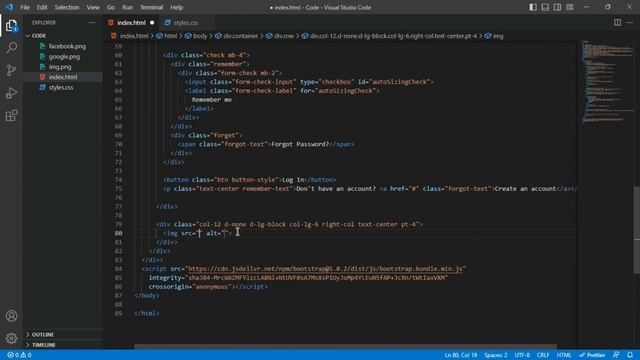The image size is (640, 360).
Task: Open the Manage gear icon
Action: tap(11, 338)
